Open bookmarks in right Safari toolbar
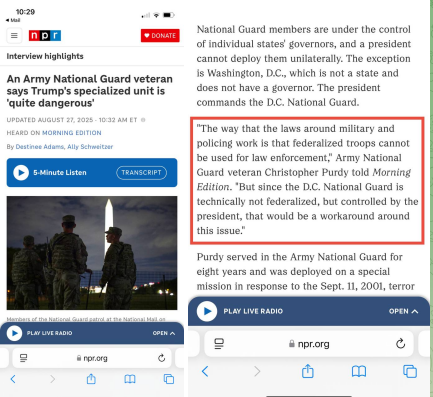 point(359,371)
